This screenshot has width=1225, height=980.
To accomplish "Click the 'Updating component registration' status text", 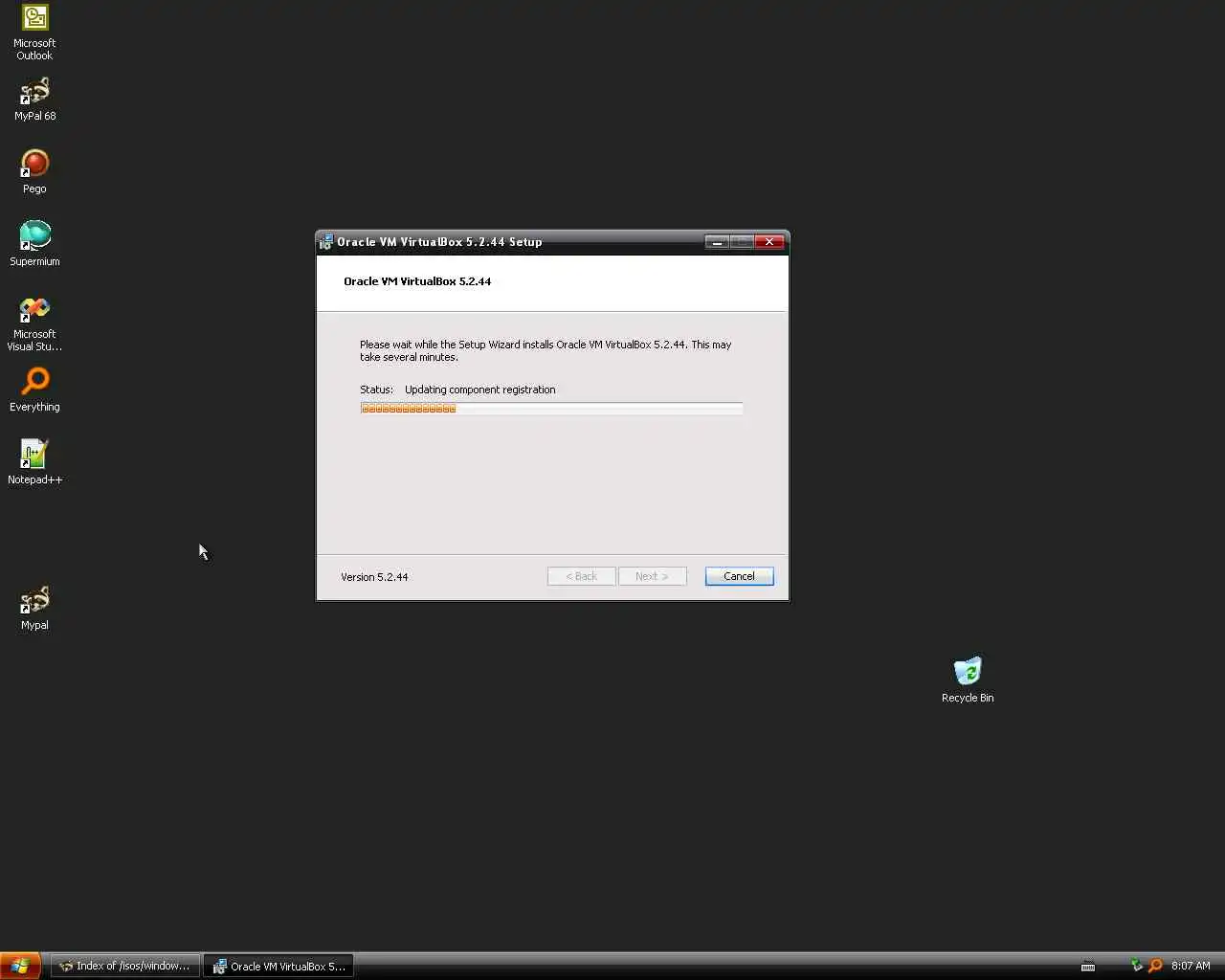I will (x=479, y=390).
